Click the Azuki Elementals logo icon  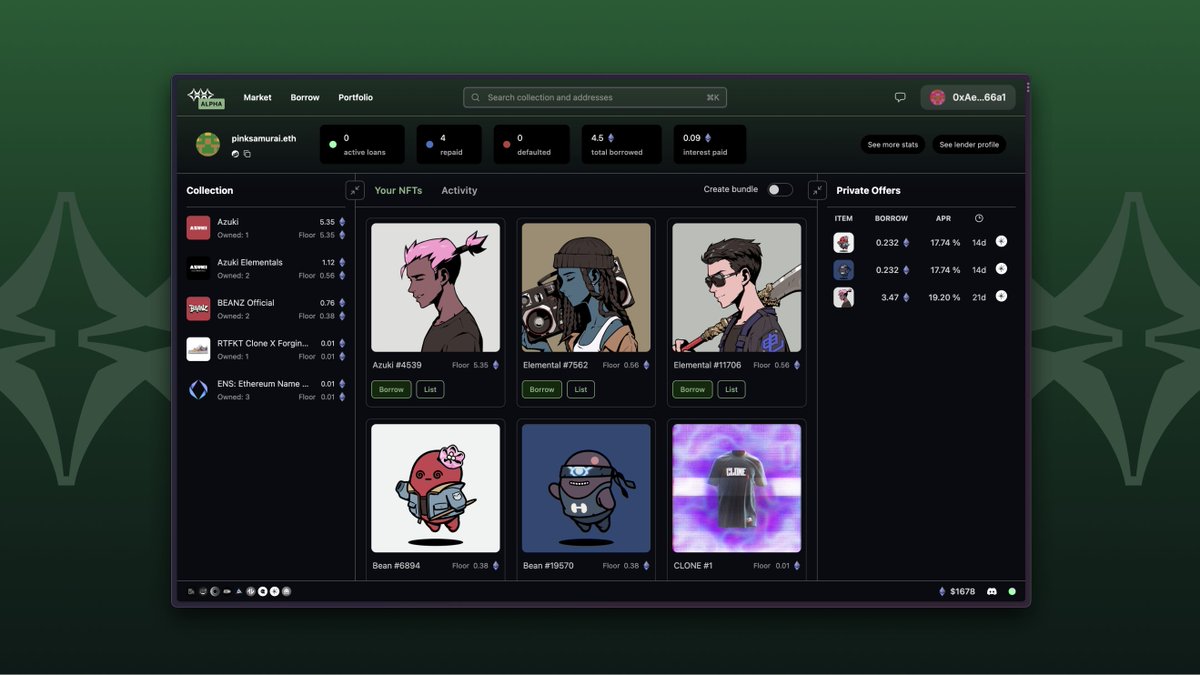pos(198,268)
